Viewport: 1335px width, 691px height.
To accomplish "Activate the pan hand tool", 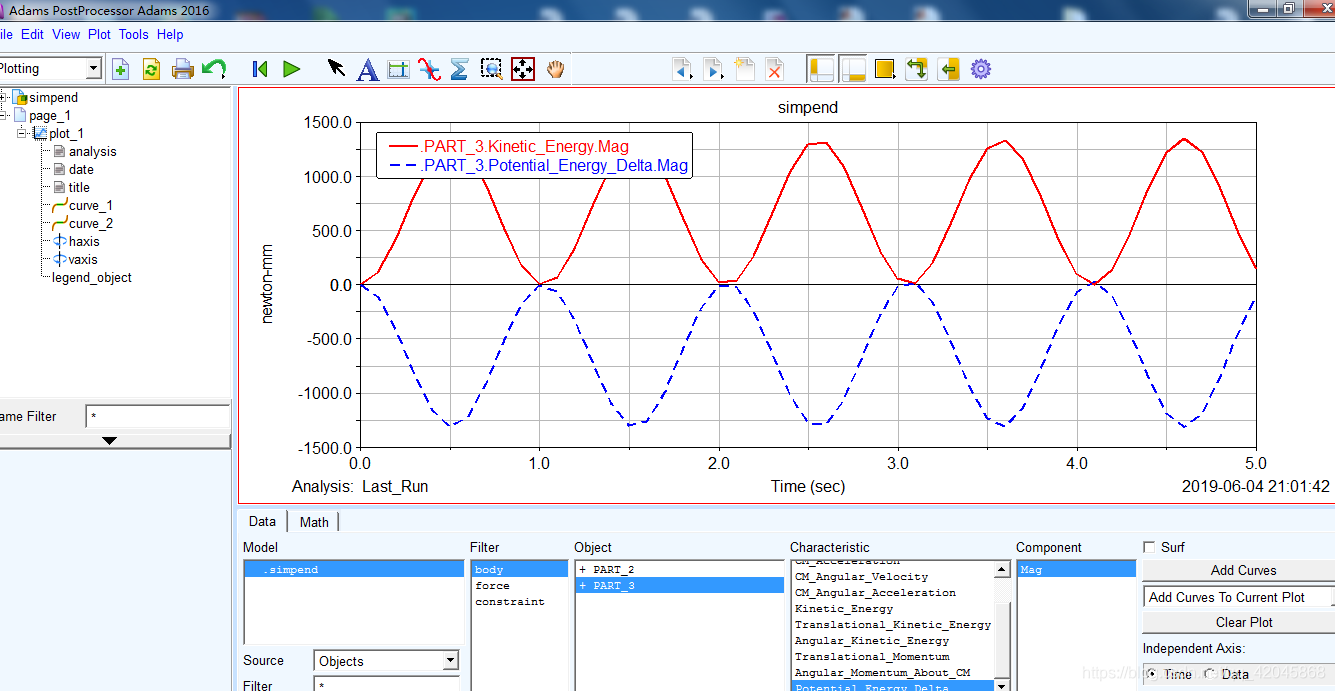I will 555,69.
